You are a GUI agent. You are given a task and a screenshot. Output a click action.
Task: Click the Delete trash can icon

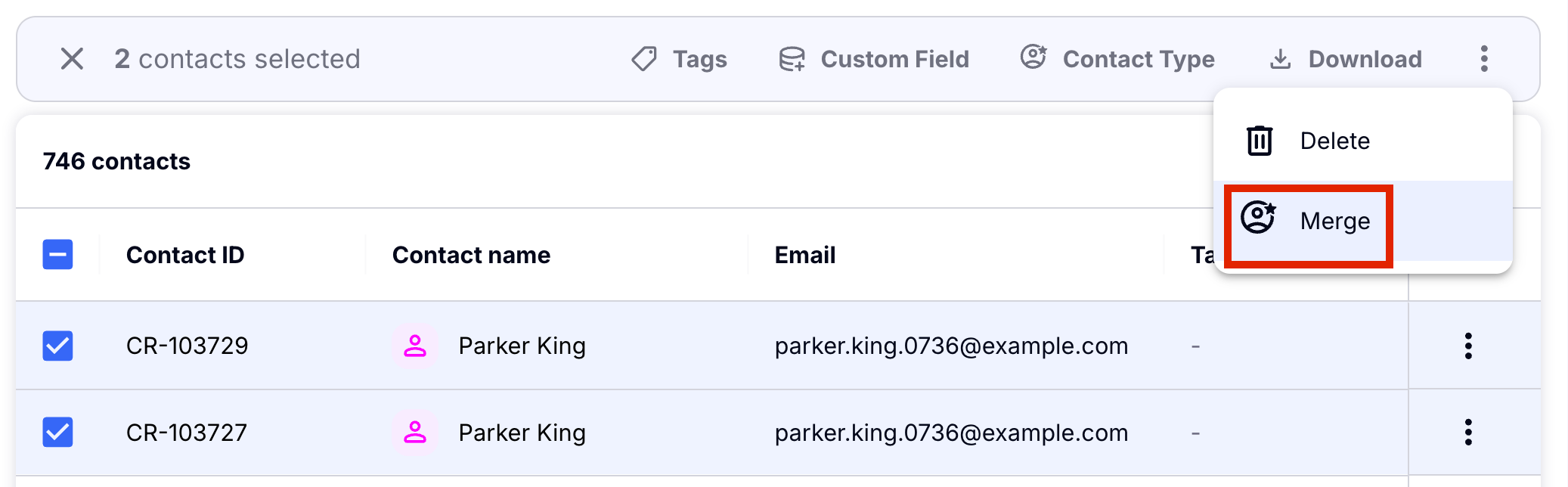pos(1260,141)
